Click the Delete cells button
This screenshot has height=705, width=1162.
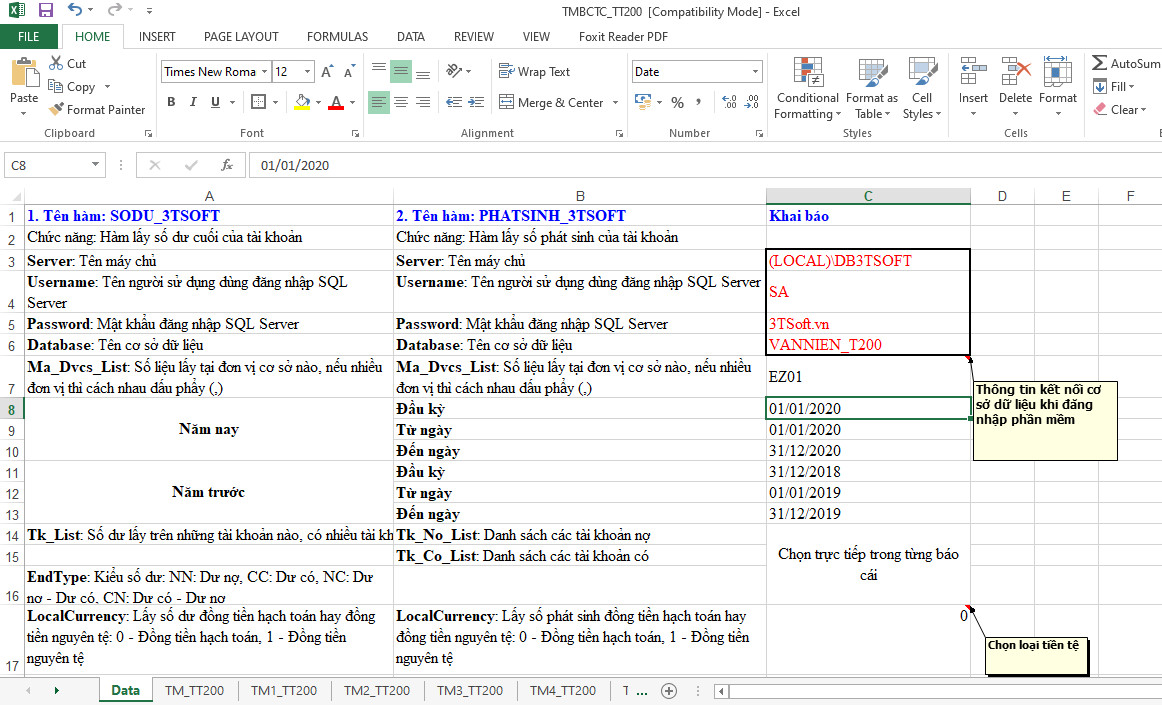click(1015, 87)
